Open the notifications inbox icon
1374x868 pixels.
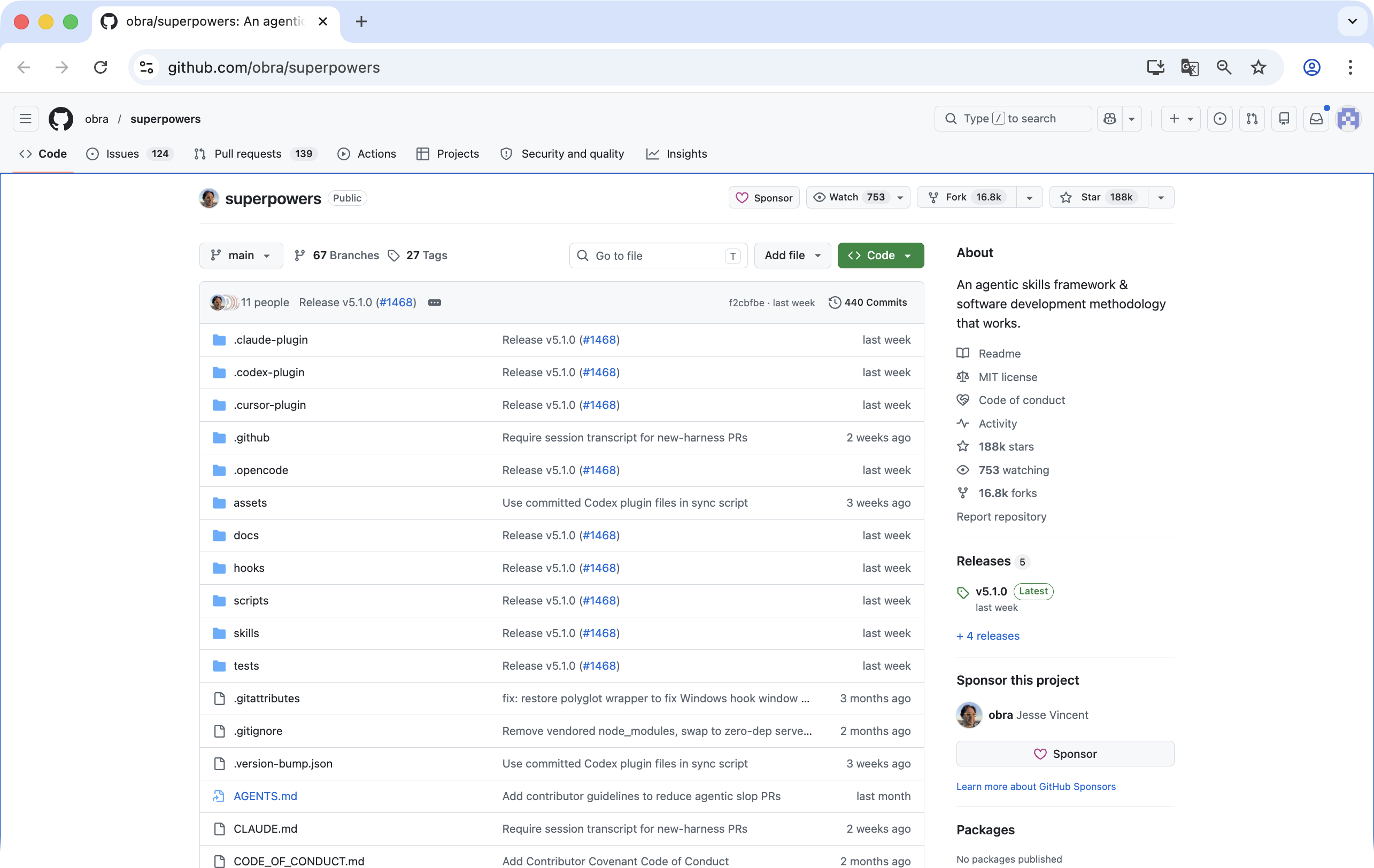tap(1316, 119)
